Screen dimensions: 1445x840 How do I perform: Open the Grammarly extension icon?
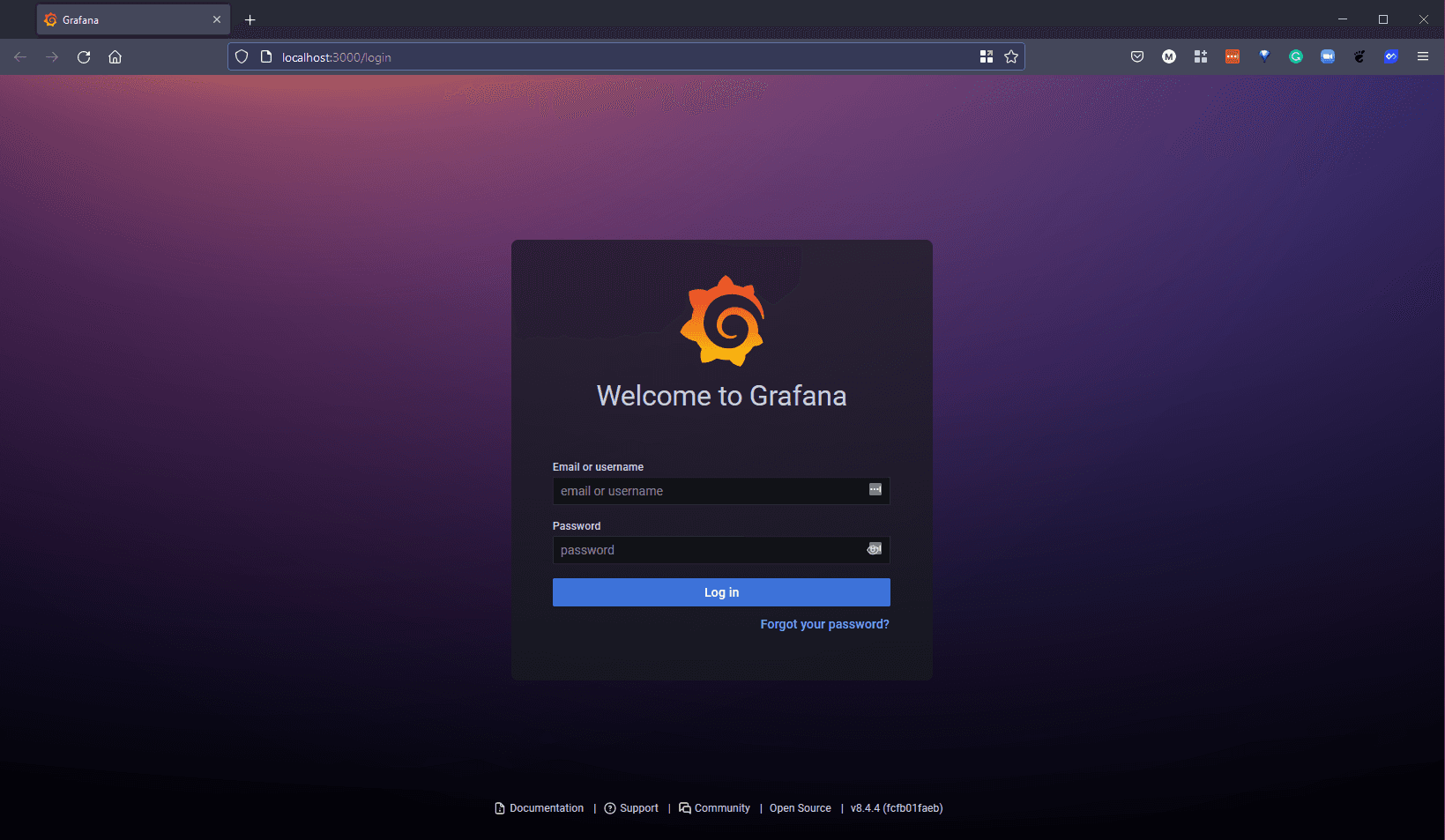tap(1295, 56)
